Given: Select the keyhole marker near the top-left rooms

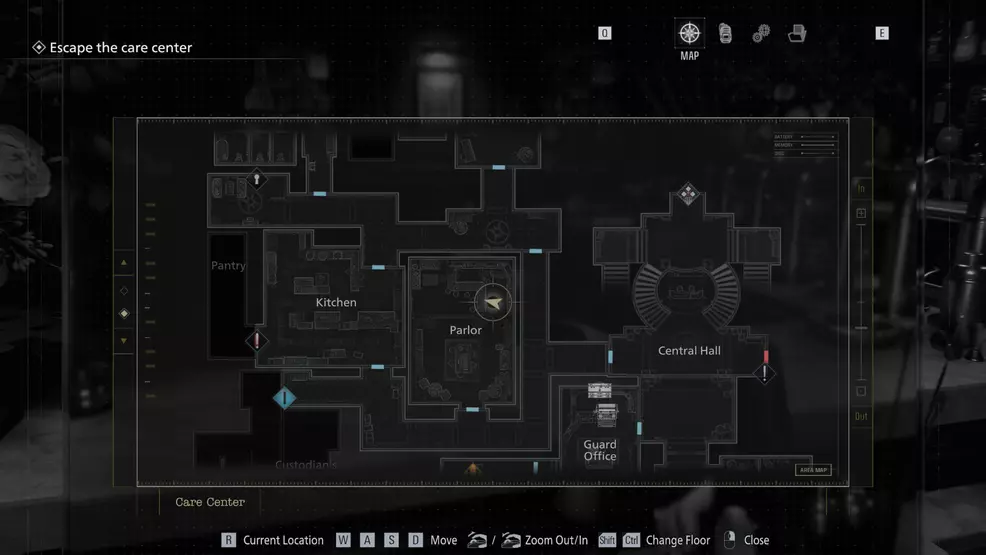Looking at the screenshot, I should (257, 180).
